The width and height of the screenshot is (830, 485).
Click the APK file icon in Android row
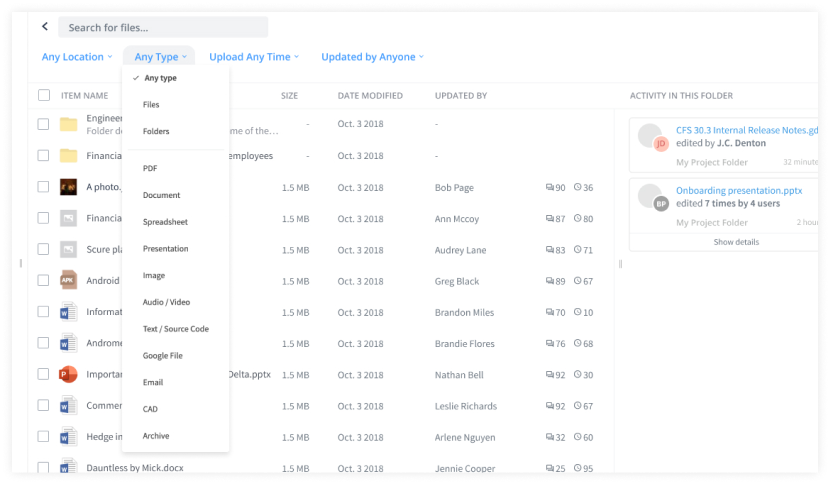point(68,281)
